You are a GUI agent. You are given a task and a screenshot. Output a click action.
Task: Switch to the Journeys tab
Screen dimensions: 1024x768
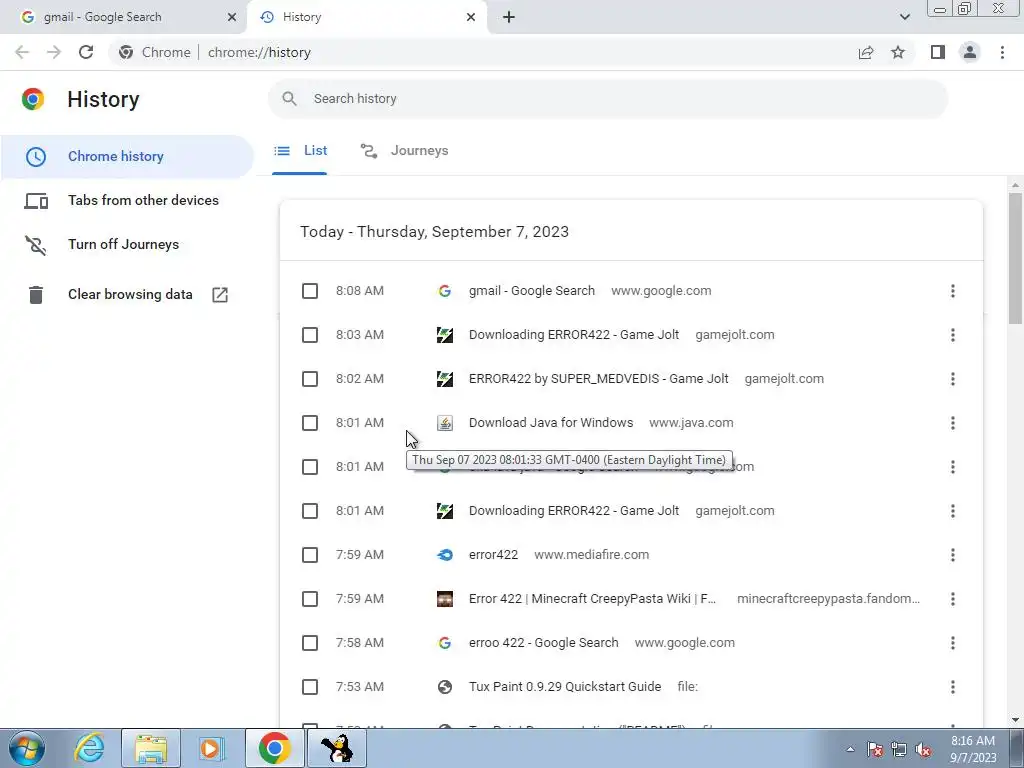[x=404, y=151]
